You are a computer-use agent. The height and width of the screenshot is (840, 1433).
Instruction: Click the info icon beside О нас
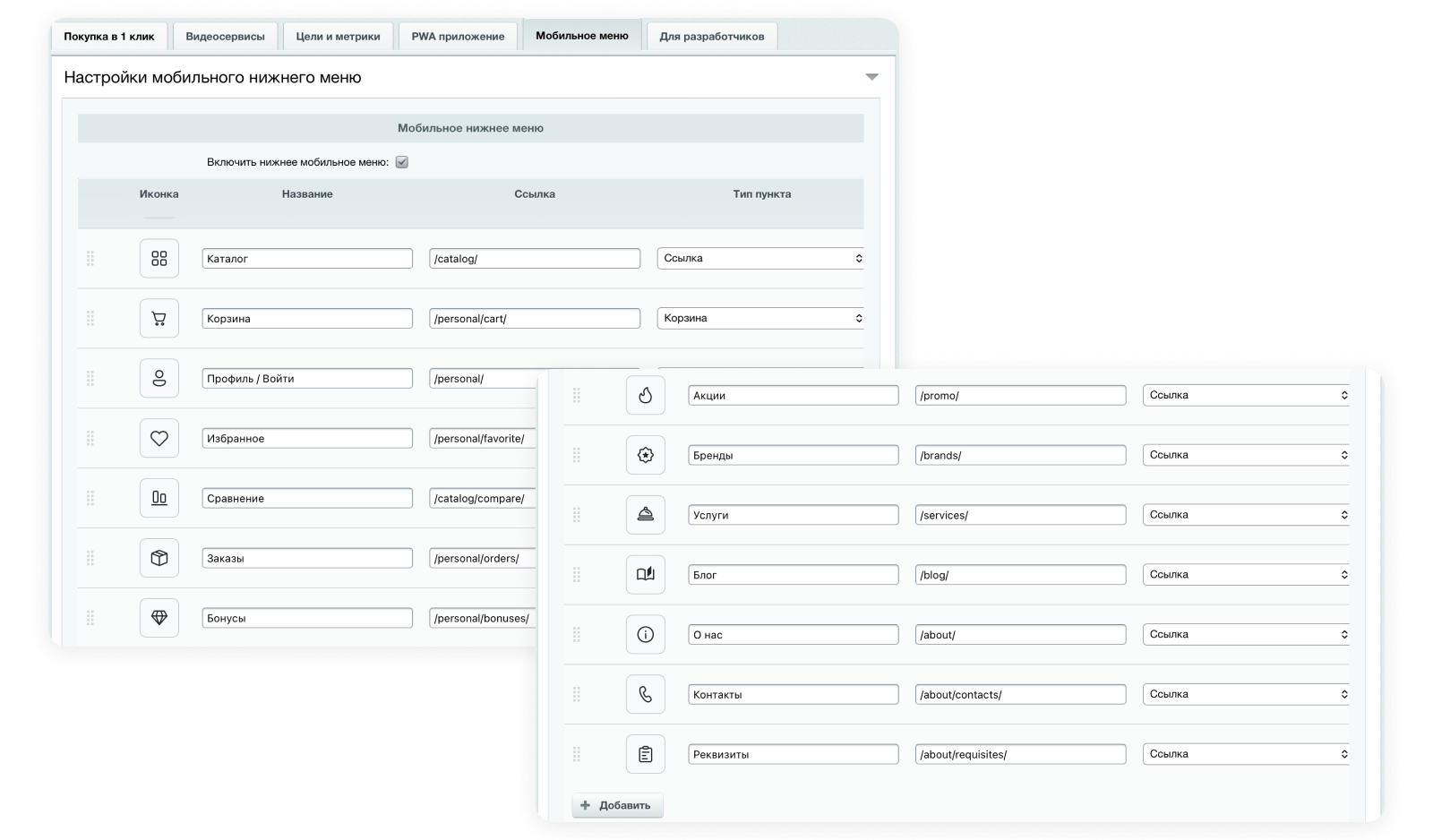click(646, 634)
